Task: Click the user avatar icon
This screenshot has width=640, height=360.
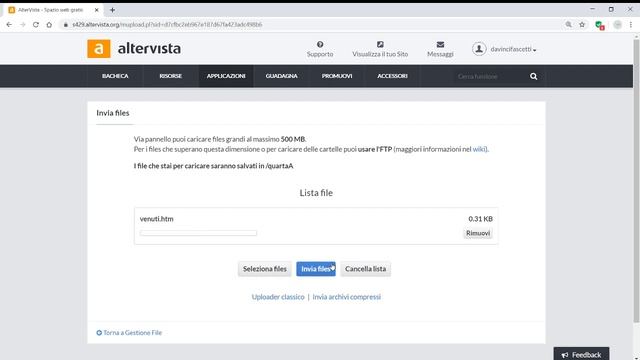Action: pos(479,49)
